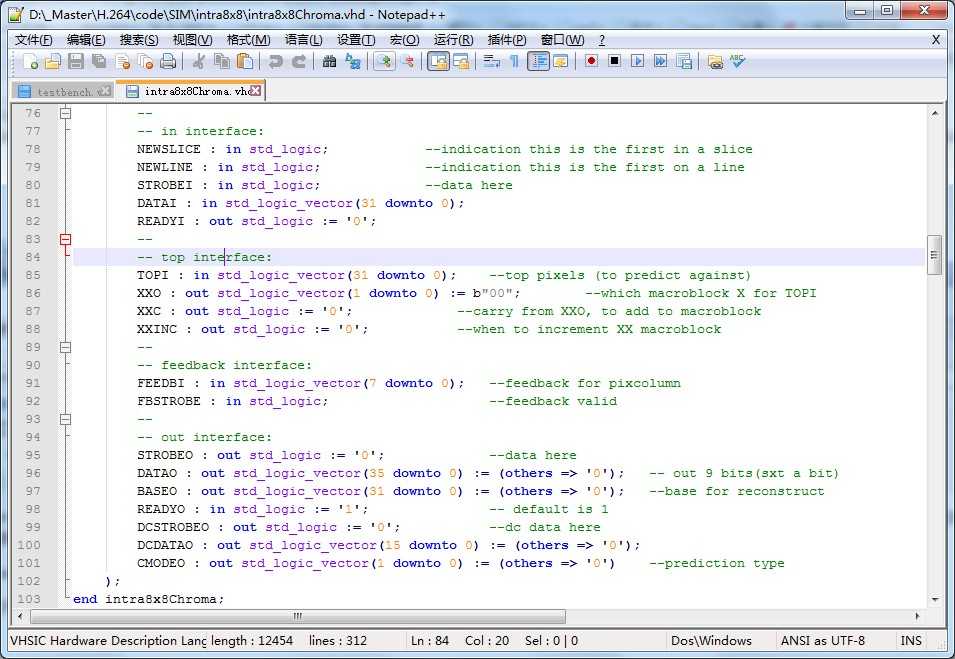Viewport: 955px width, 659px height.
Task: Open the 视图(V) menu
Action: click(x=192, y=40)
